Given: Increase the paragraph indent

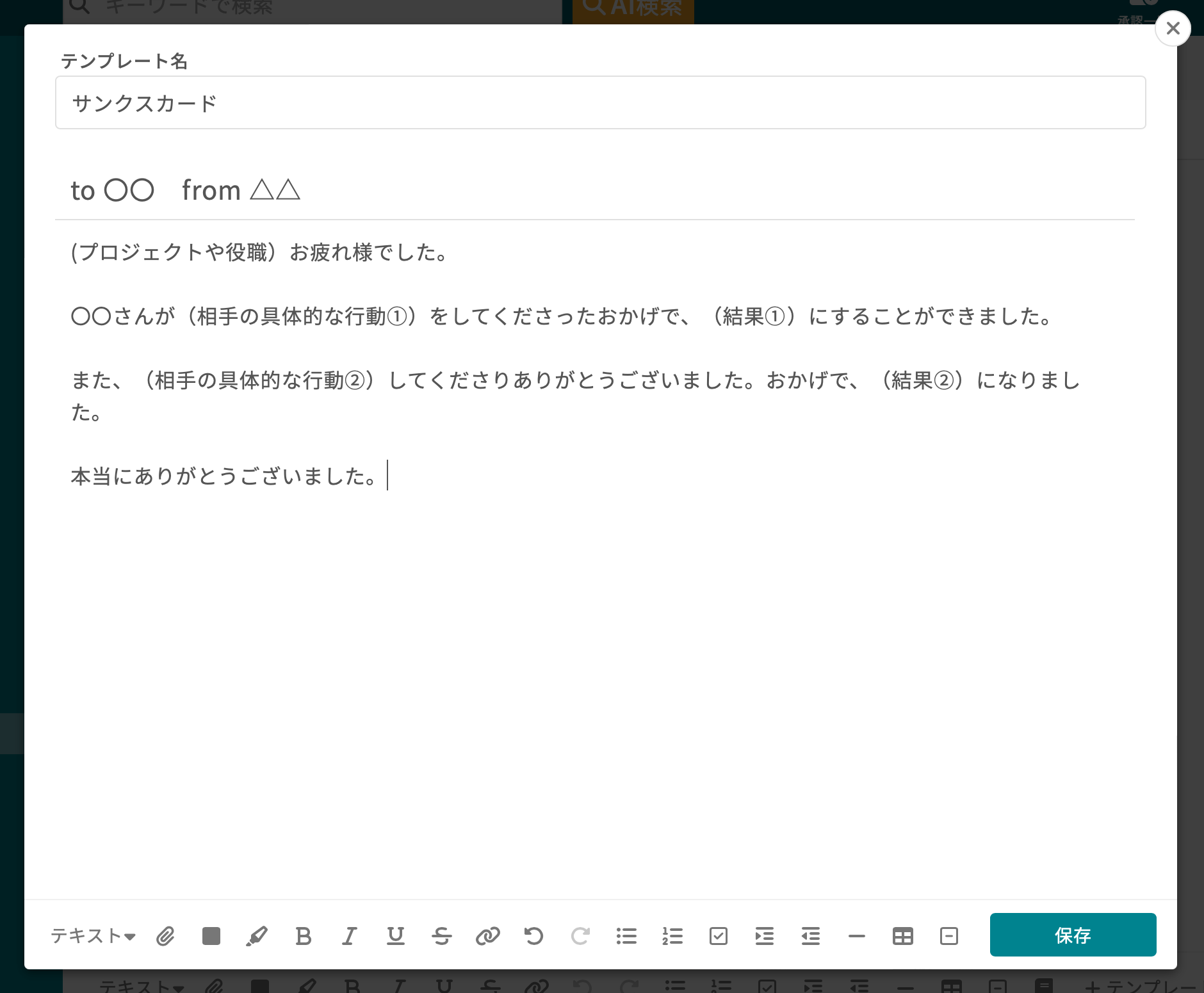Looking at the screenshot, I should pos(765,936).
